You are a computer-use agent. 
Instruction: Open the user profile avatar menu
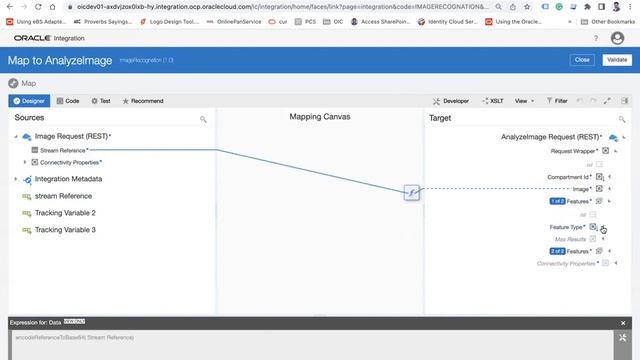(x=617, y=38)
